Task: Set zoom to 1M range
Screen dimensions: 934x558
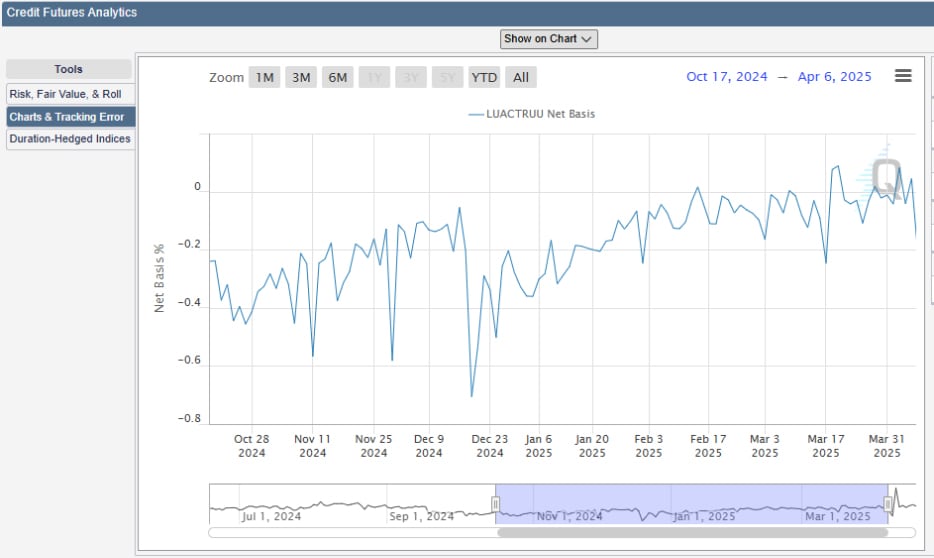Action: 264,77
